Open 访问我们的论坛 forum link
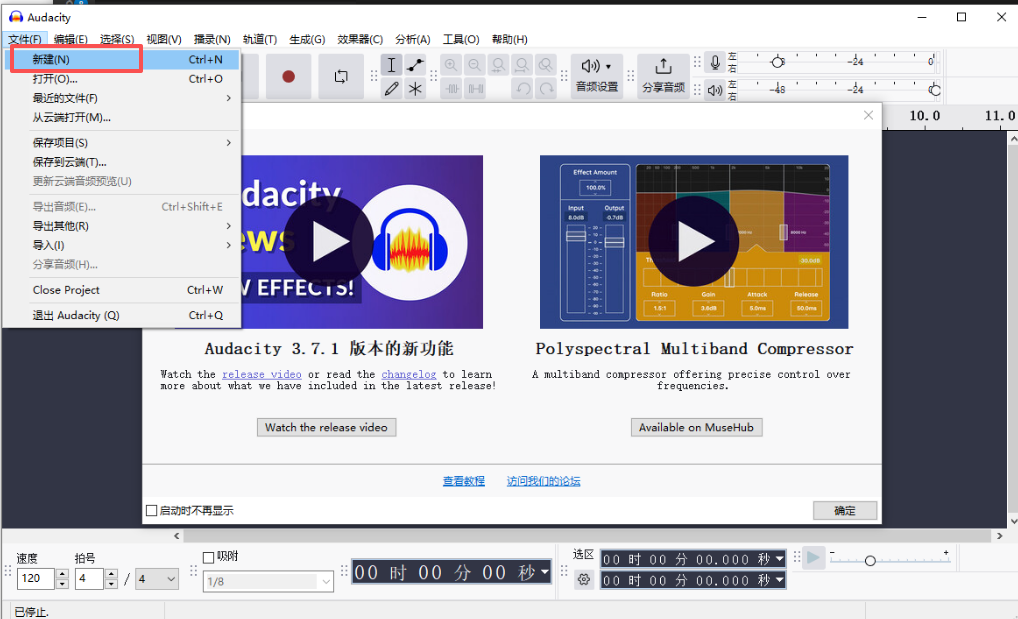The width and height of the screenshot is (1018, 619). coord(543,481)
